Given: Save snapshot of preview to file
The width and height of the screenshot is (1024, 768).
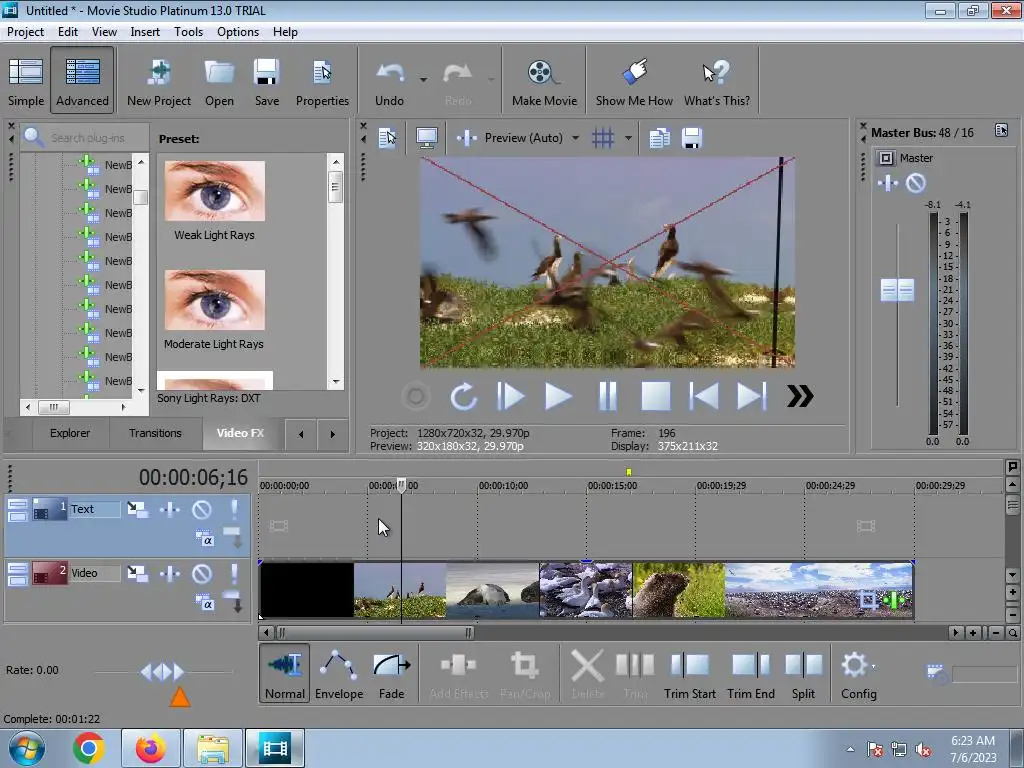Looking at the screenshot, I should pyautogui.click(x=691, y=138).
